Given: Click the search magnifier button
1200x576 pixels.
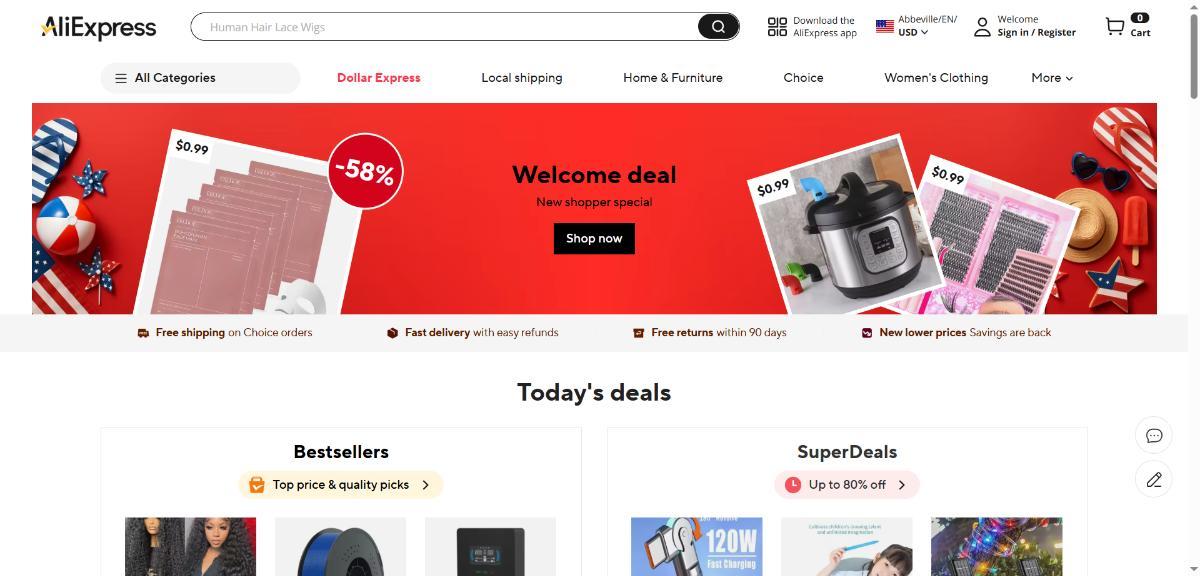Looking at the screenshot, I should coord(718,27).
